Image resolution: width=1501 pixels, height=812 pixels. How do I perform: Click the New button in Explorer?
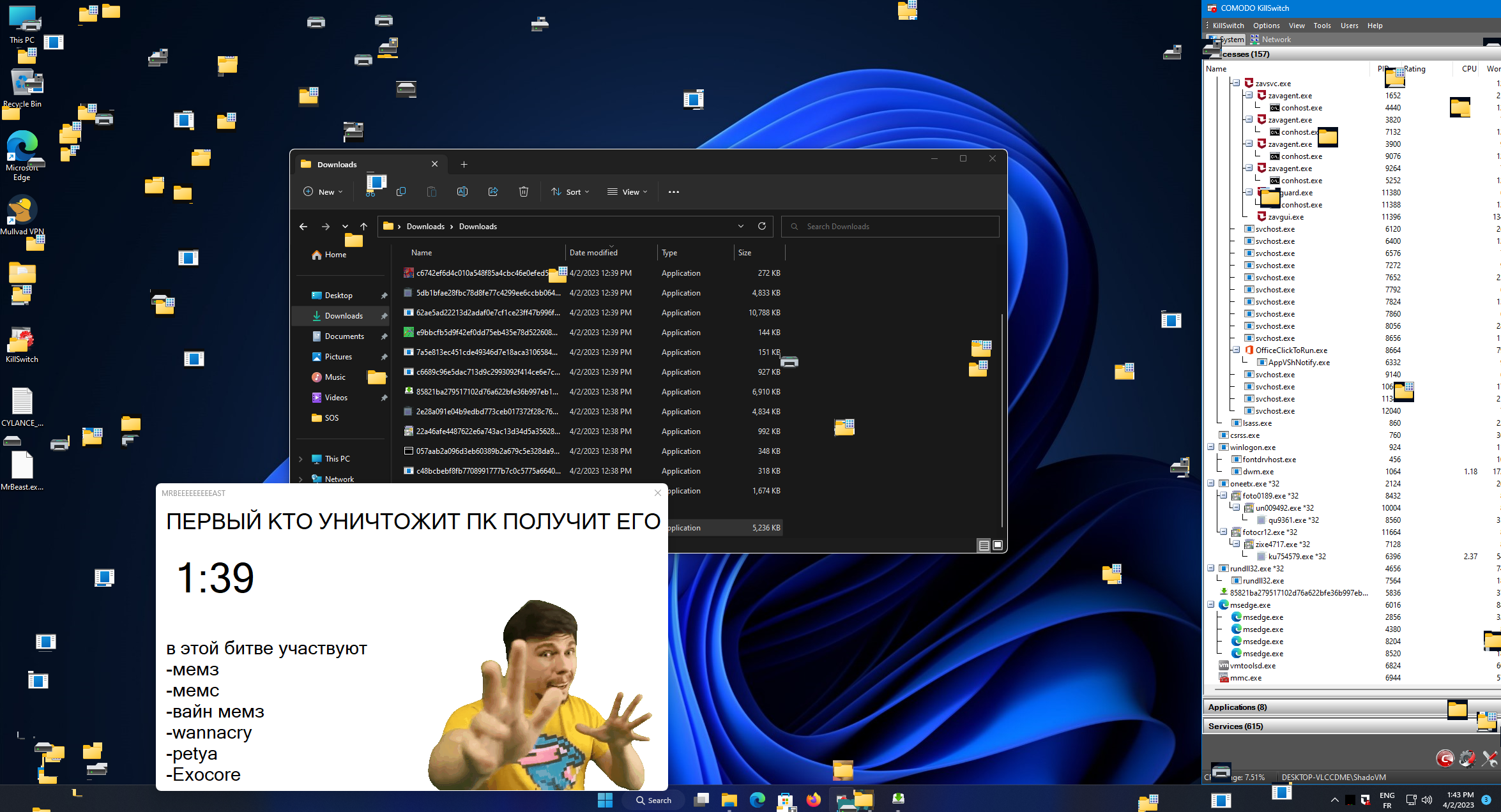323,192
